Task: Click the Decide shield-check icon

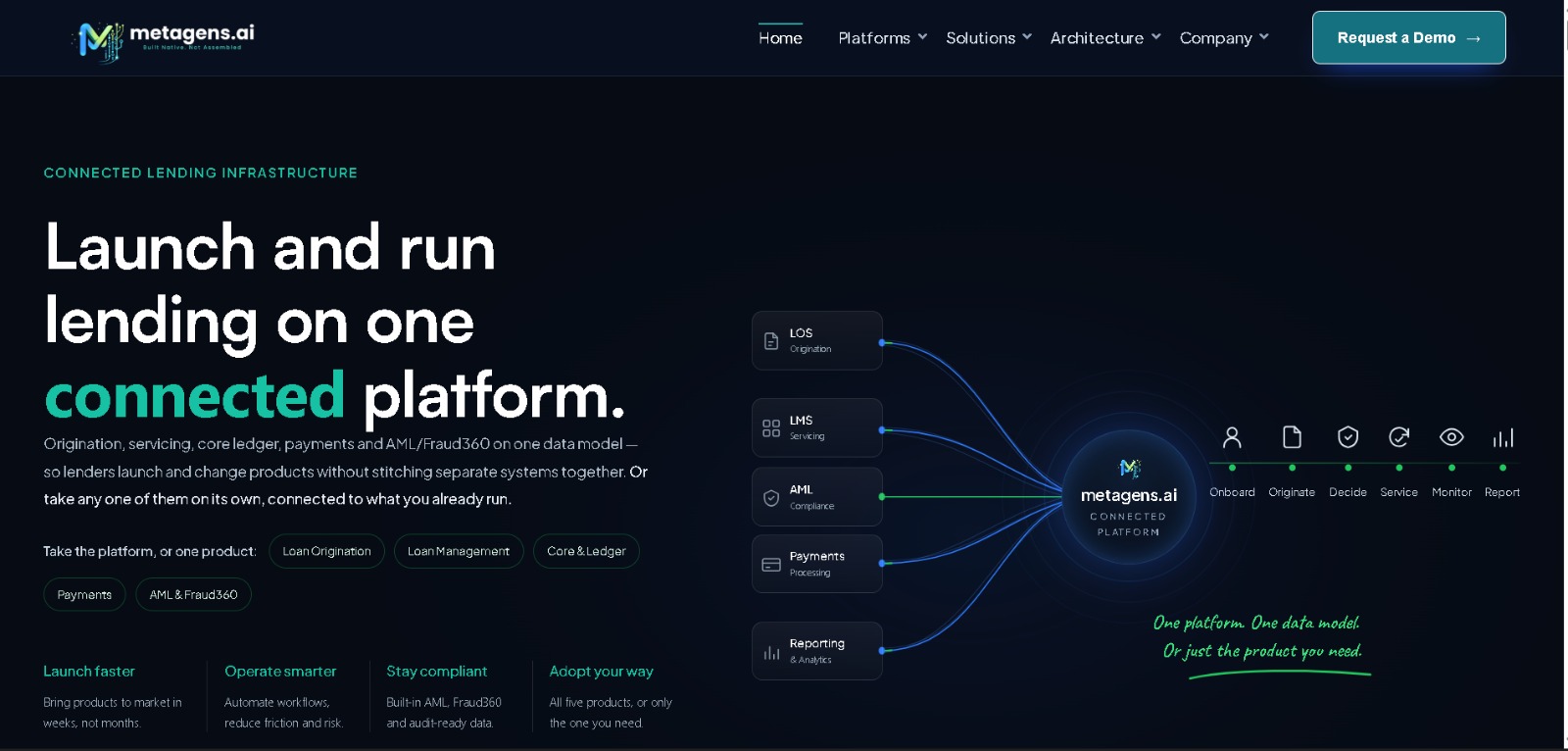Action: (x=1347, y=437)
